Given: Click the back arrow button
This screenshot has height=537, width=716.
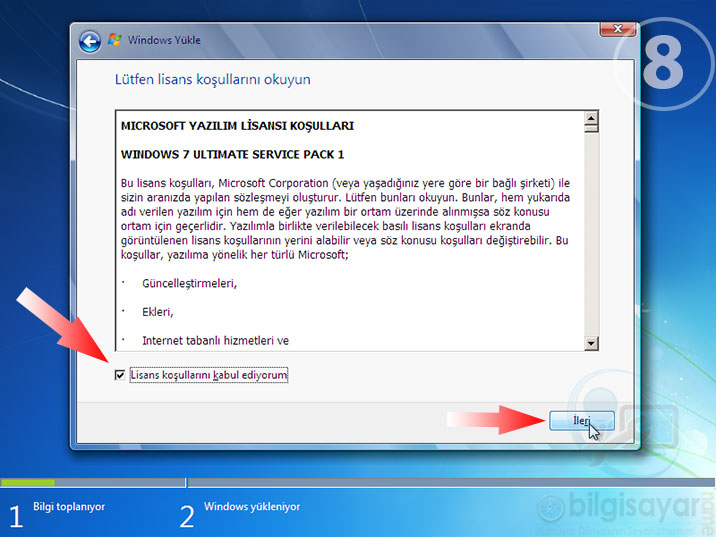Looking at the screenshot, I should (x=90, y=42).
